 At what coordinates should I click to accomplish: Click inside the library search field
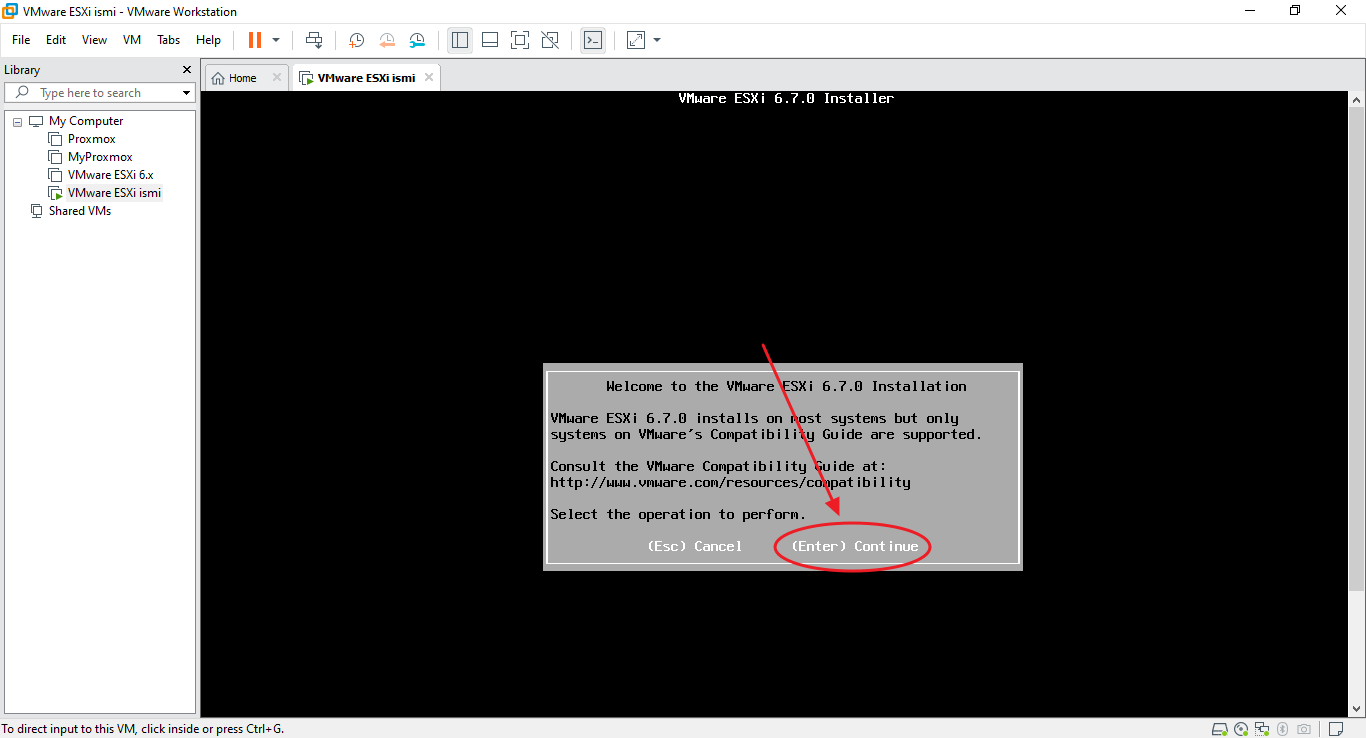100,92
